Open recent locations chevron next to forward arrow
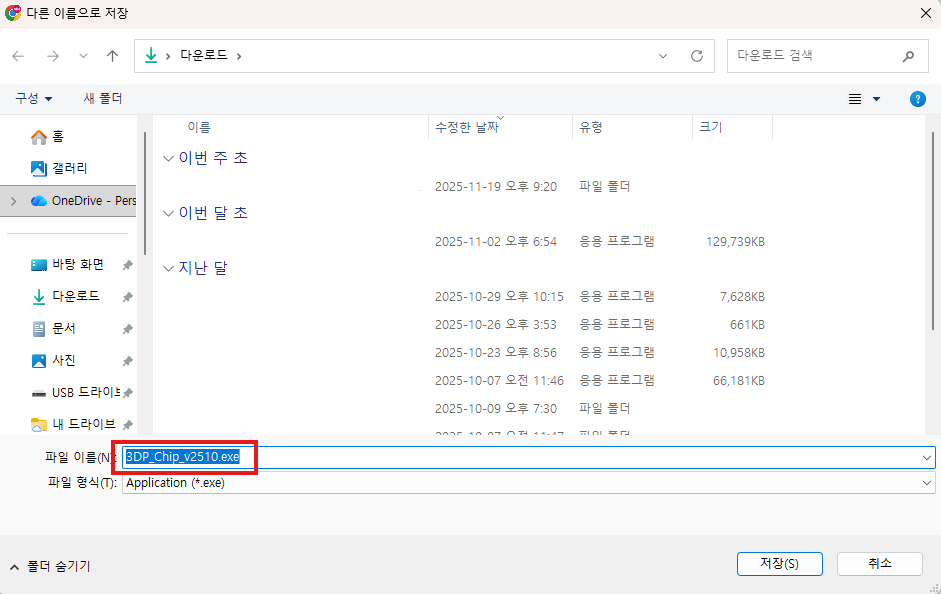This screenshot has width=941, height=594. [x=83, y=56]
